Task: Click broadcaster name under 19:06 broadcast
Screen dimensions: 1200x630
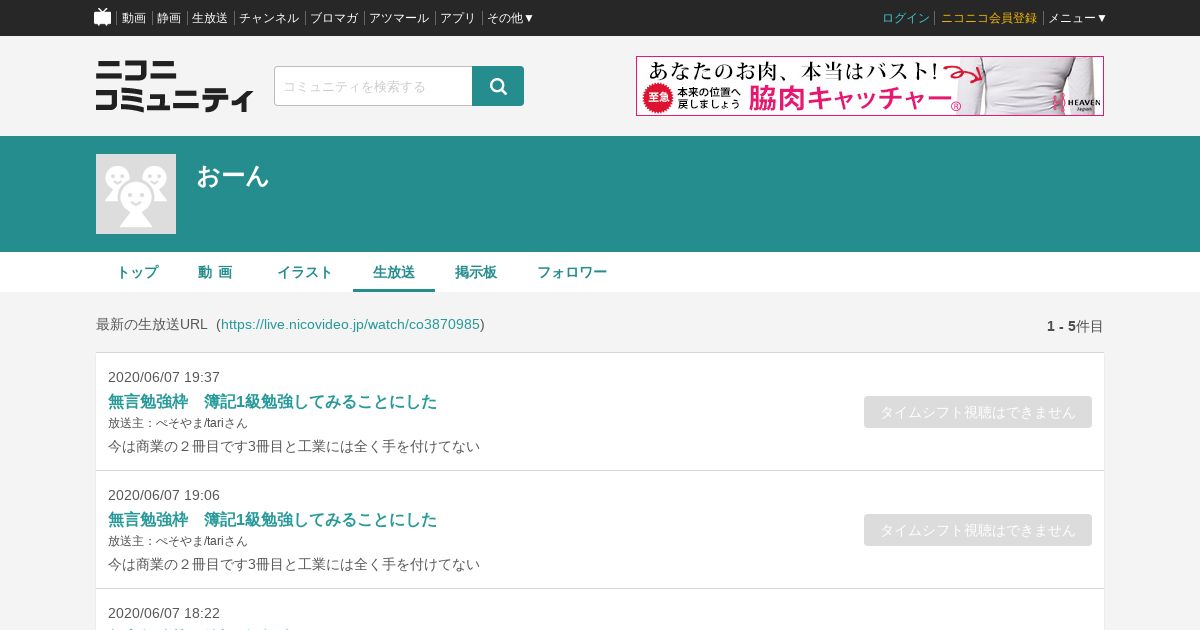Action: 178,541
